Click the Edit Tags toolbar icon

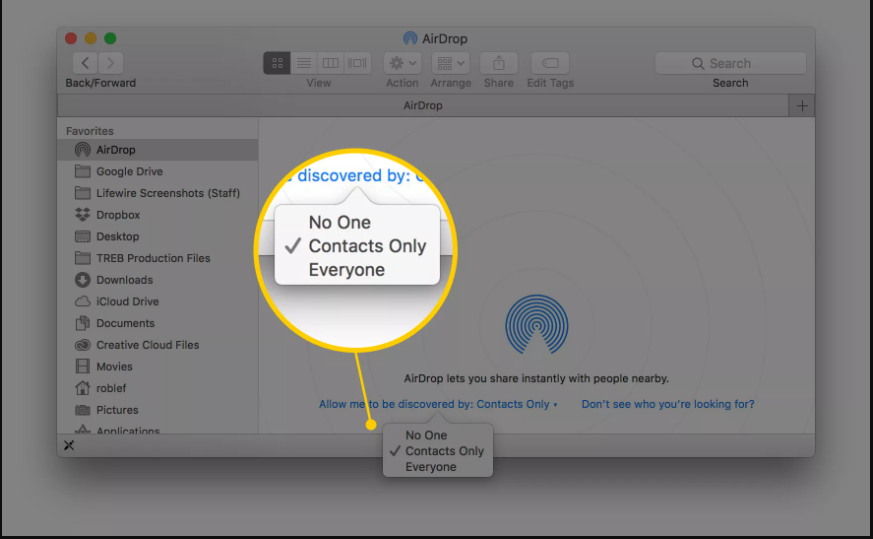[x=550, y=63]
